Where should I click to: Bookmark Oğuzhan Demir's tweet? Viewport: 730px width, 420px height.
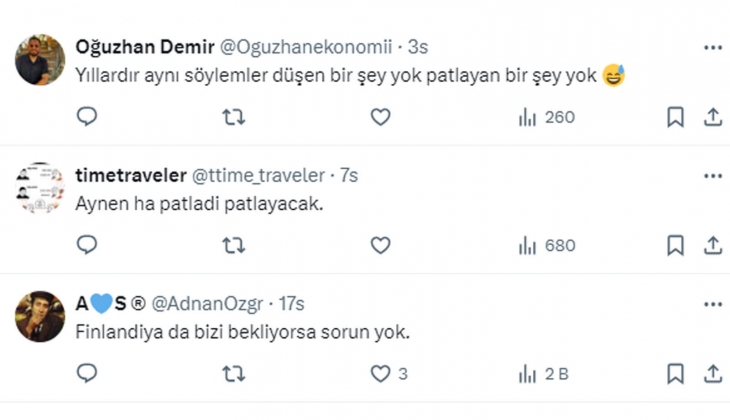[675, 117]
